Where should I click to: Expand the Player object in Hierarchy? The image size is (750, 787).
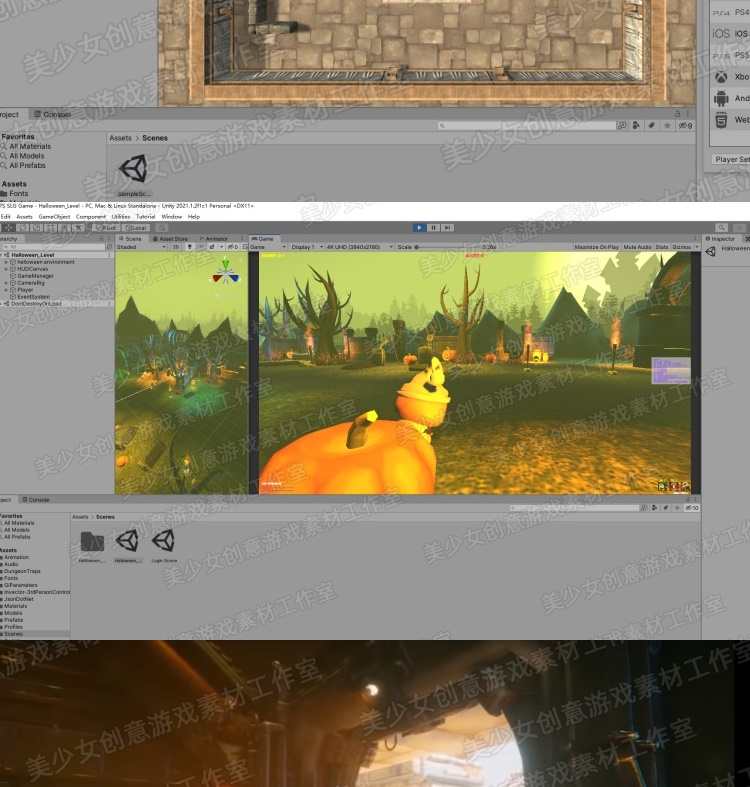pyautogui.click(x=6, y=290)
